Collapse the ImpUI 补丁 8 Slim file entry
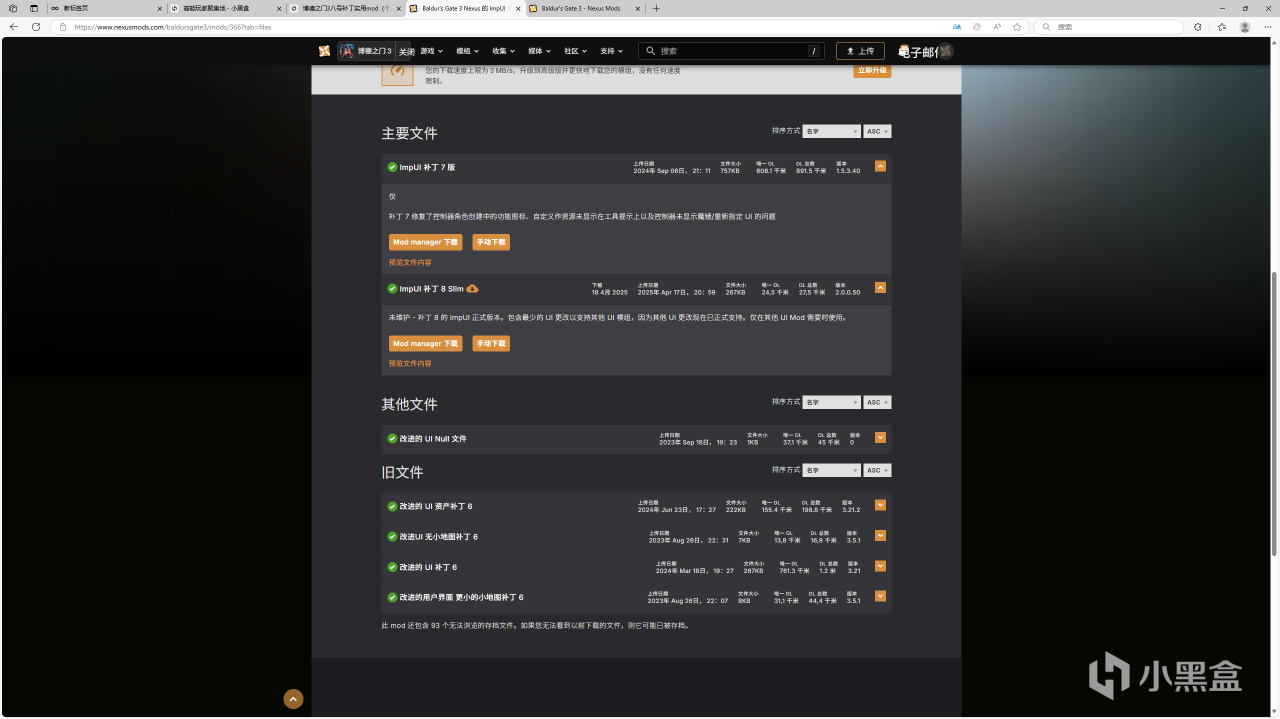 (880, 287)
